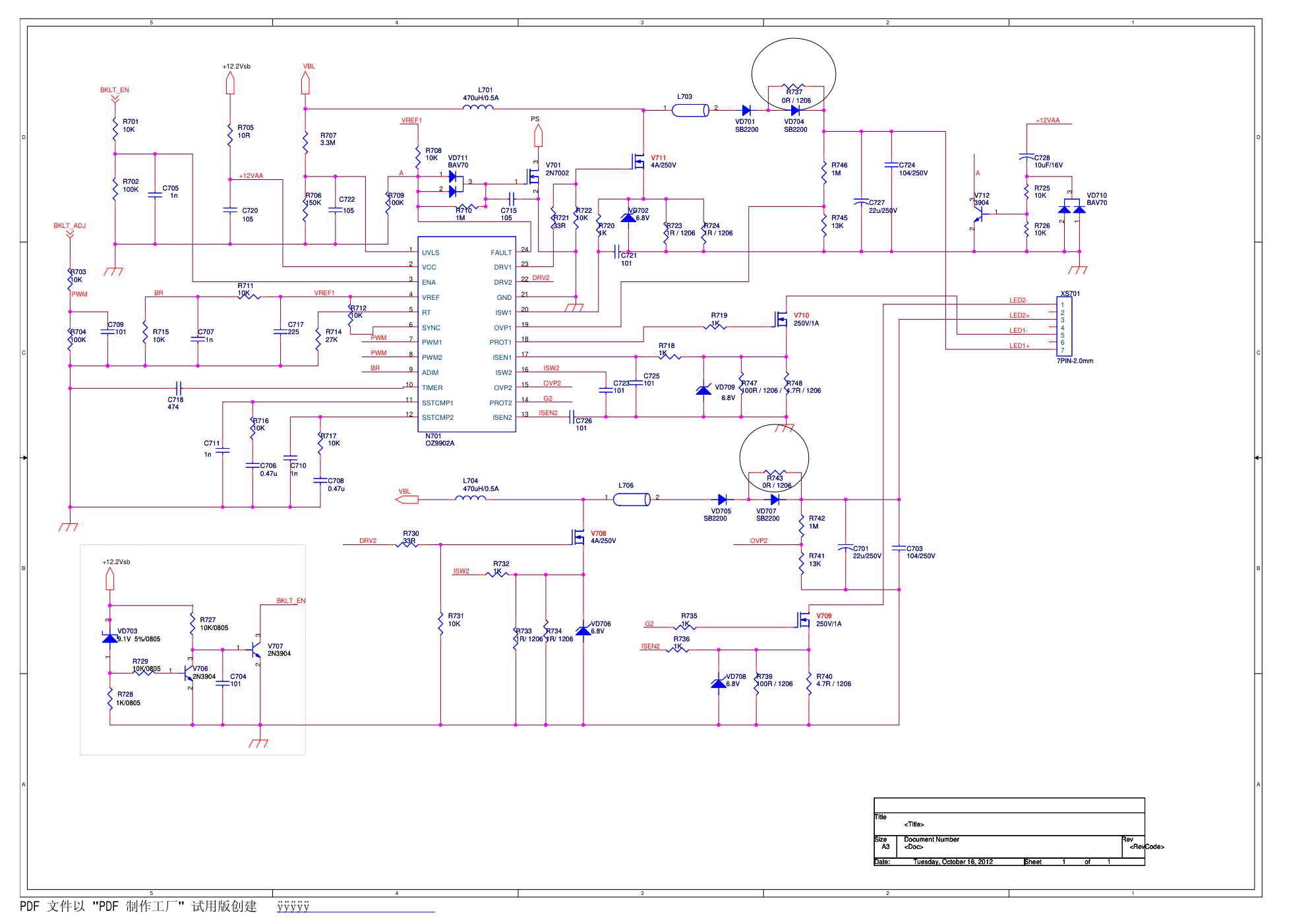Select the VD707 SB2200 diode symbol

775,500
